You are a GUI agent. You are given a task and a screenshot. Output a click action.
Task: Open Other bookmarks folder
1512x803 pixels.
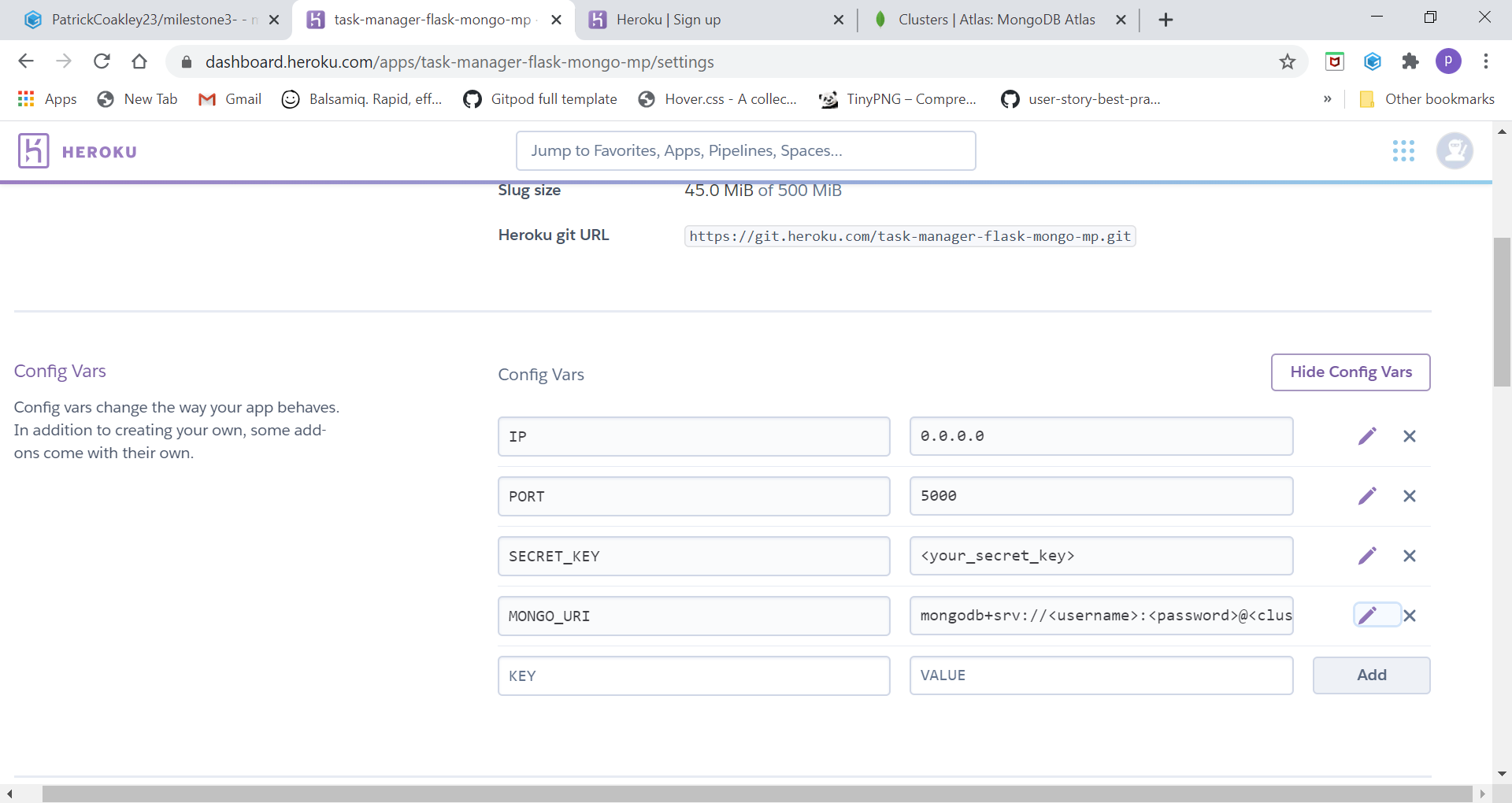pos(1426,99)
